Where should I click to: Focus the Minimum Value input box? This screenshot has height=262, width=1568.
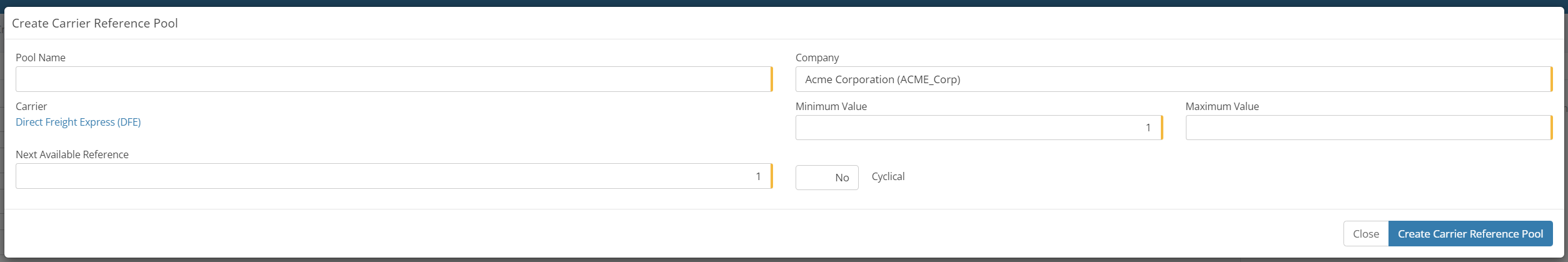(978, 128)
